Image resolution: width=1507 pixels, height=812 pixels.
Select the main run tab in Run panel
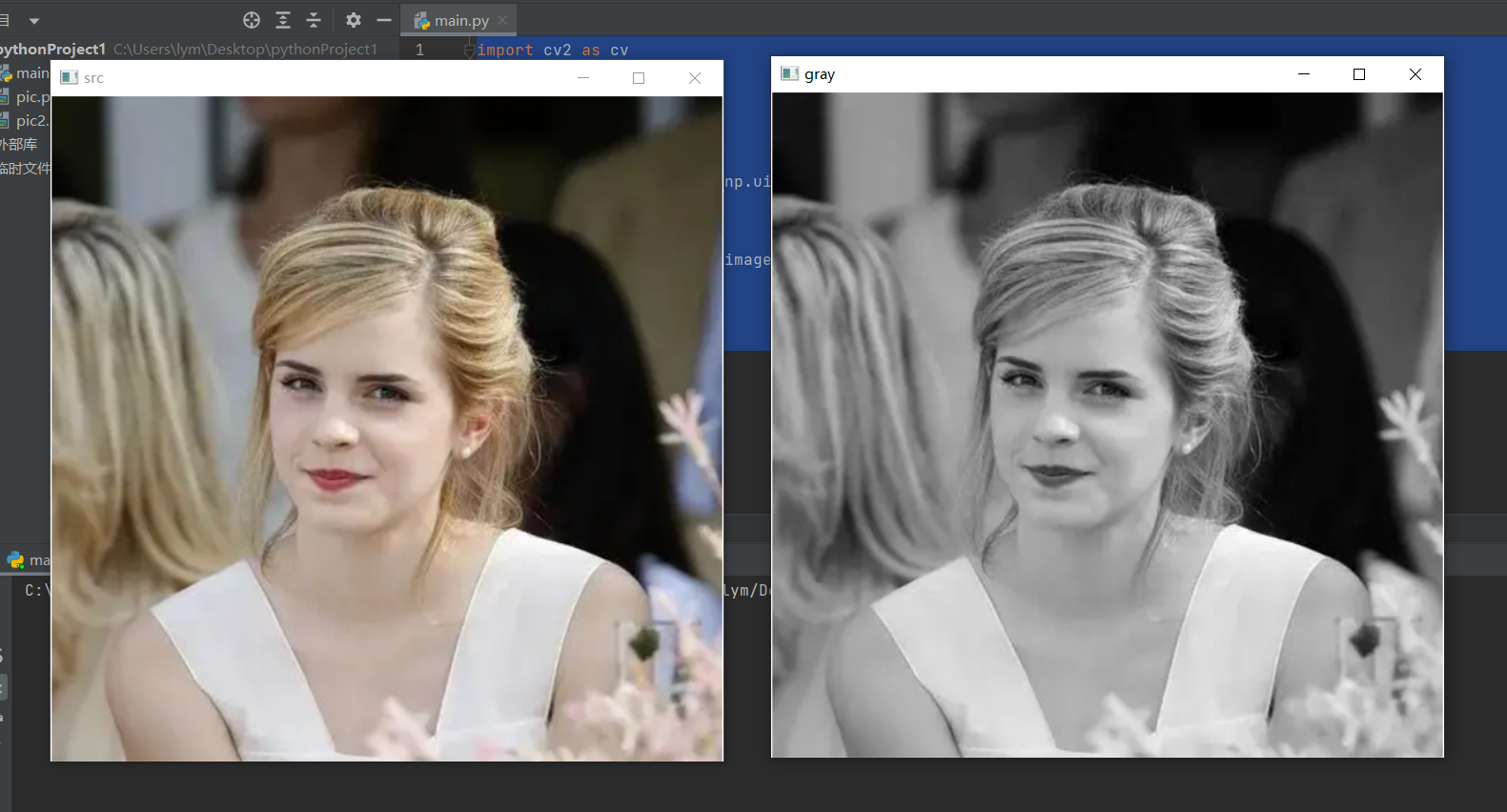click(x=29, y=560)
